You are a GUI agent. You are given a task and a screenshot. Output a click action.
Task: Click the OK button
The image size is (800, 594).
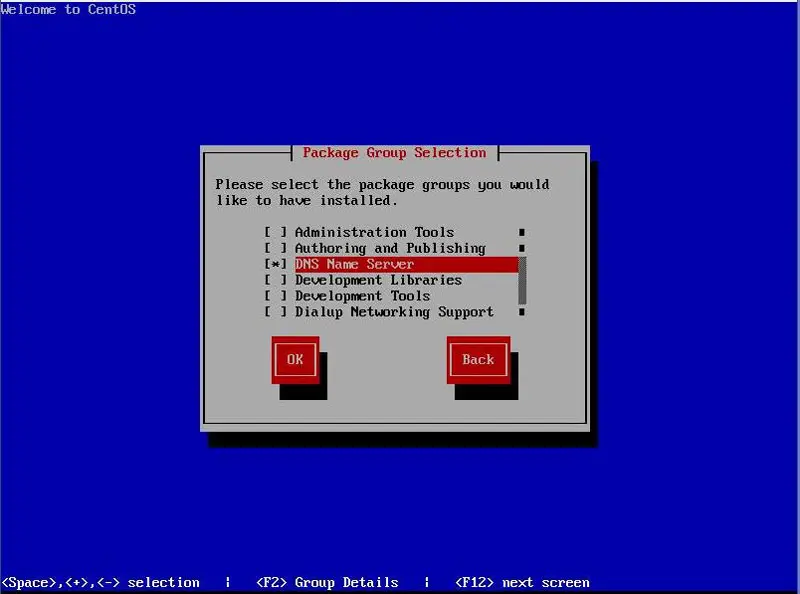tap(295, 360)
